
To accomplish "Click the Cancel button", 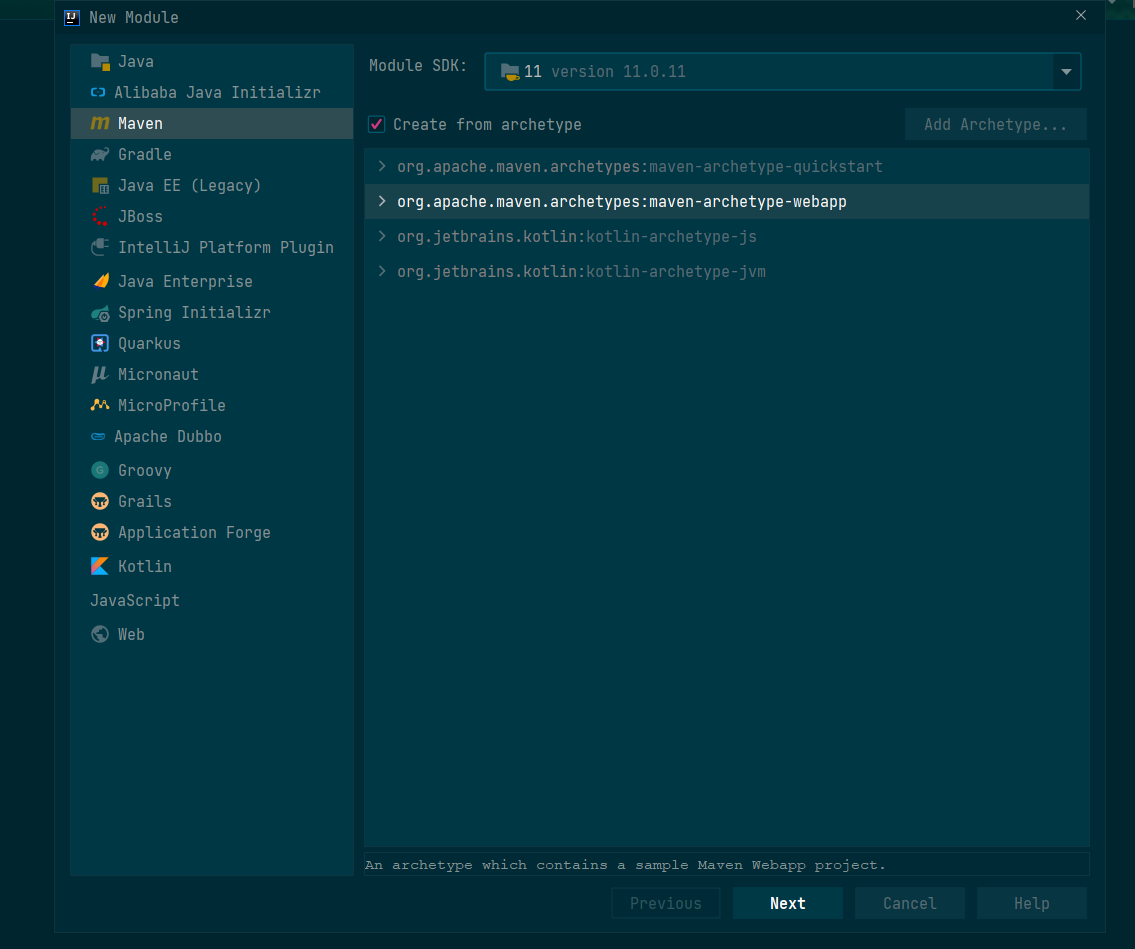I will [x=910, y=903].
